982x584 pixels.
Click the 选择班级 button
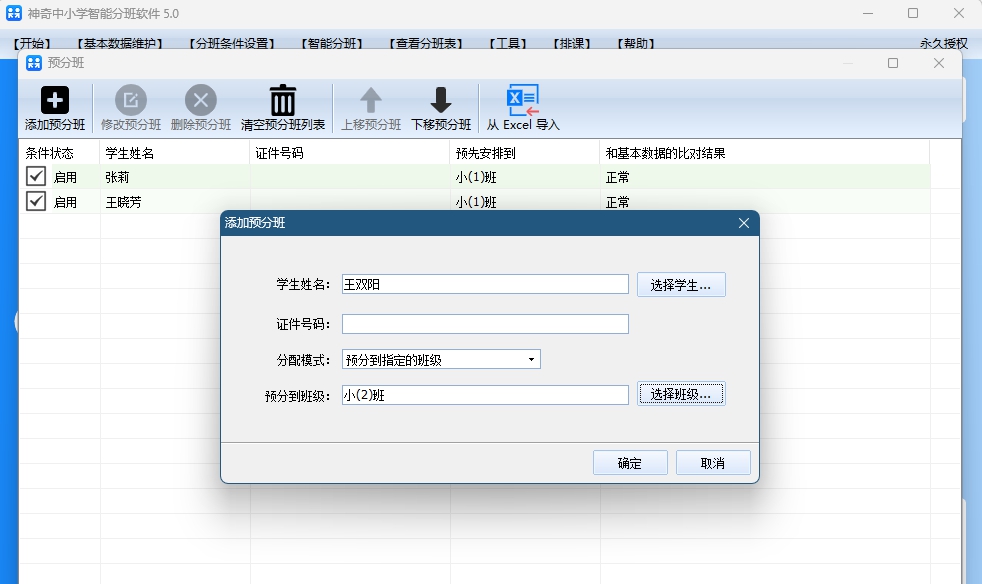(681, 394)
